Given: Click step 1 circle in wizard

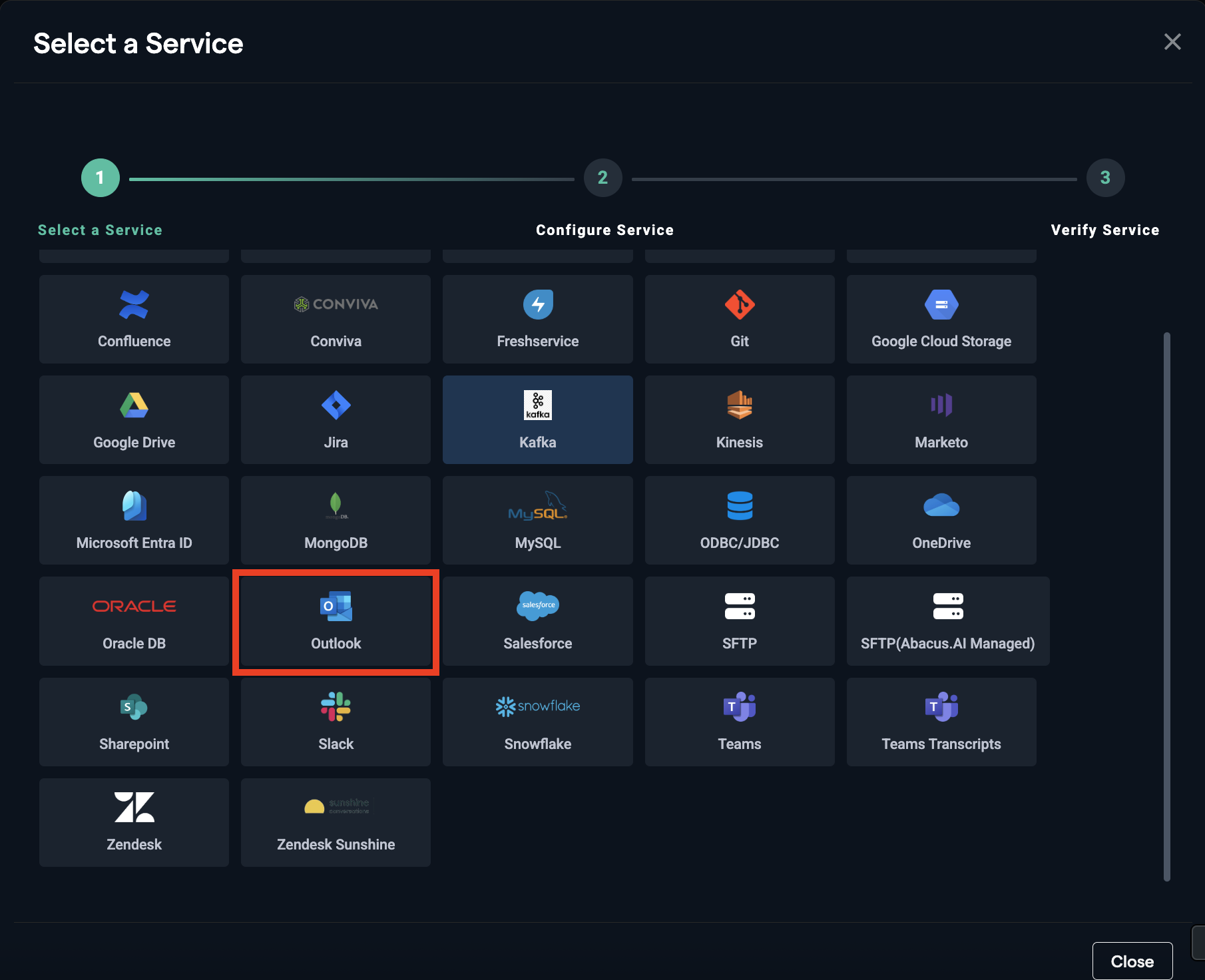Looking at the screenshot, I should (x=101, y=178).
